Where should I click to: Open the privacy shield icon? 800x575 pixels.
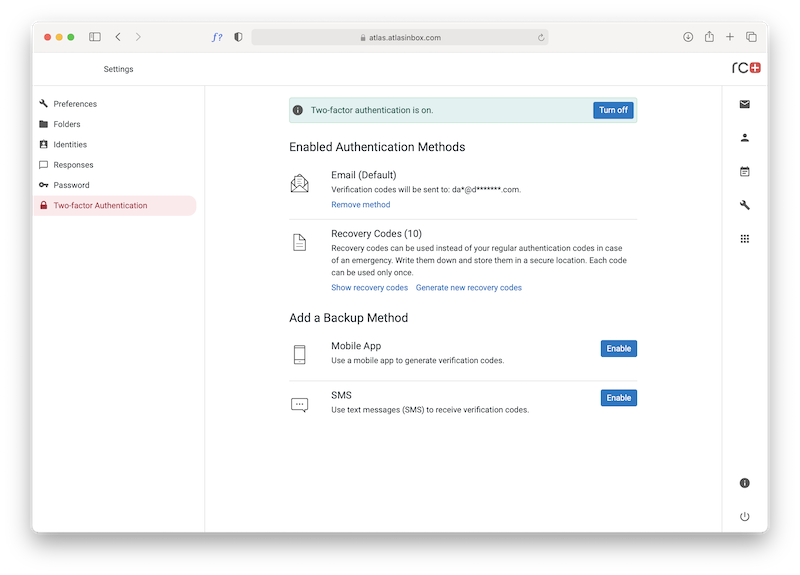pos(238,37)
